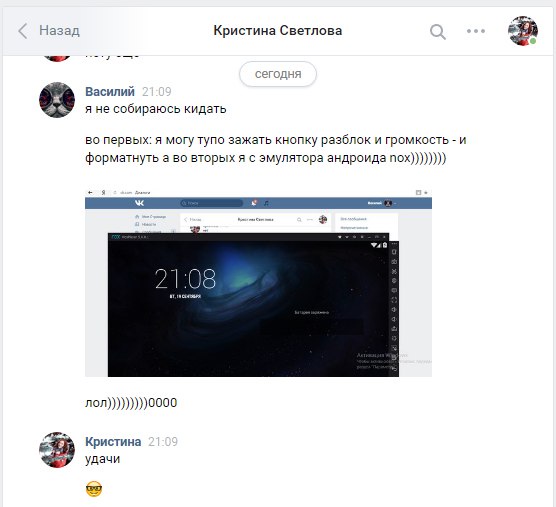
Task: Select the message я не собираюсь кидать
Action: (x=156, y=108)
